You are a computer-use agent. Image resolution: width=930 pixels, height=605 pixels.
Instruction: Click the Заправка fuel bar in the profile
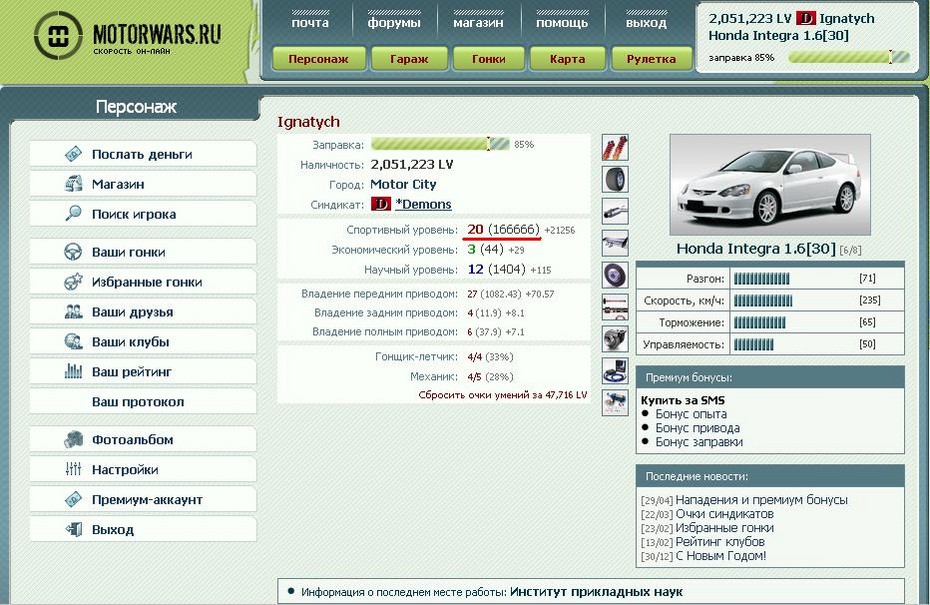pos(440,144)
